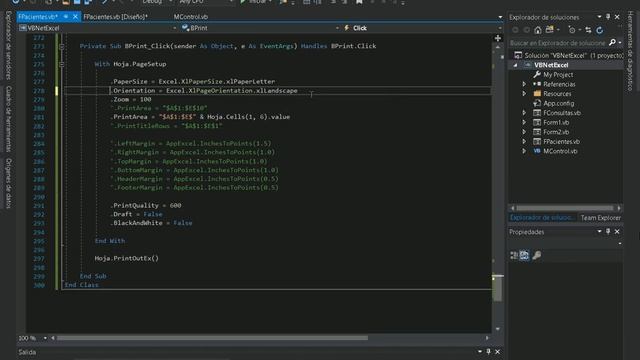Open the Propiedades object selector dropdown
Viewport: 640px width, 360px height.
[620, 243]
